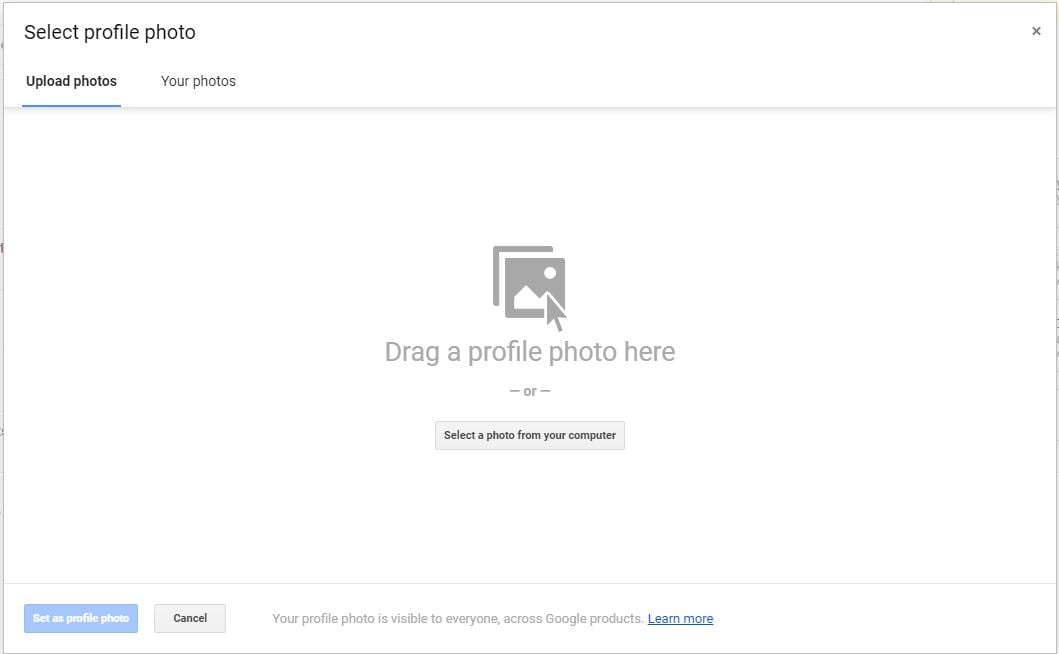This screenshot has width=1059, height=654.
Task: Set as profile photo
Action: pyautogui.click(x=80, y=618)
